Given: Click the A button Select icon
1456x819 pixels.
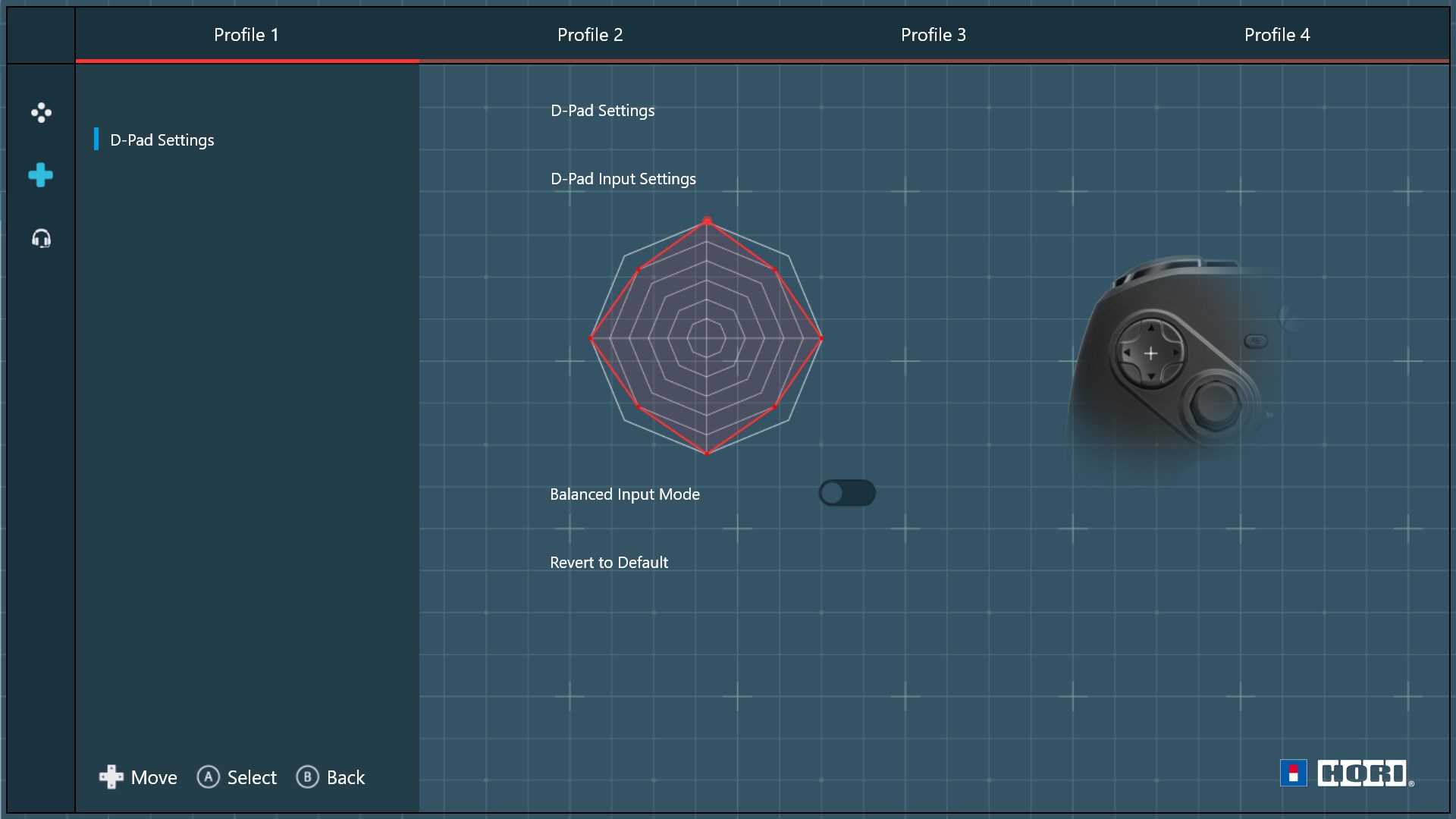Looking at the screenshot, I should pyautogui.click(x=208, y=777).
